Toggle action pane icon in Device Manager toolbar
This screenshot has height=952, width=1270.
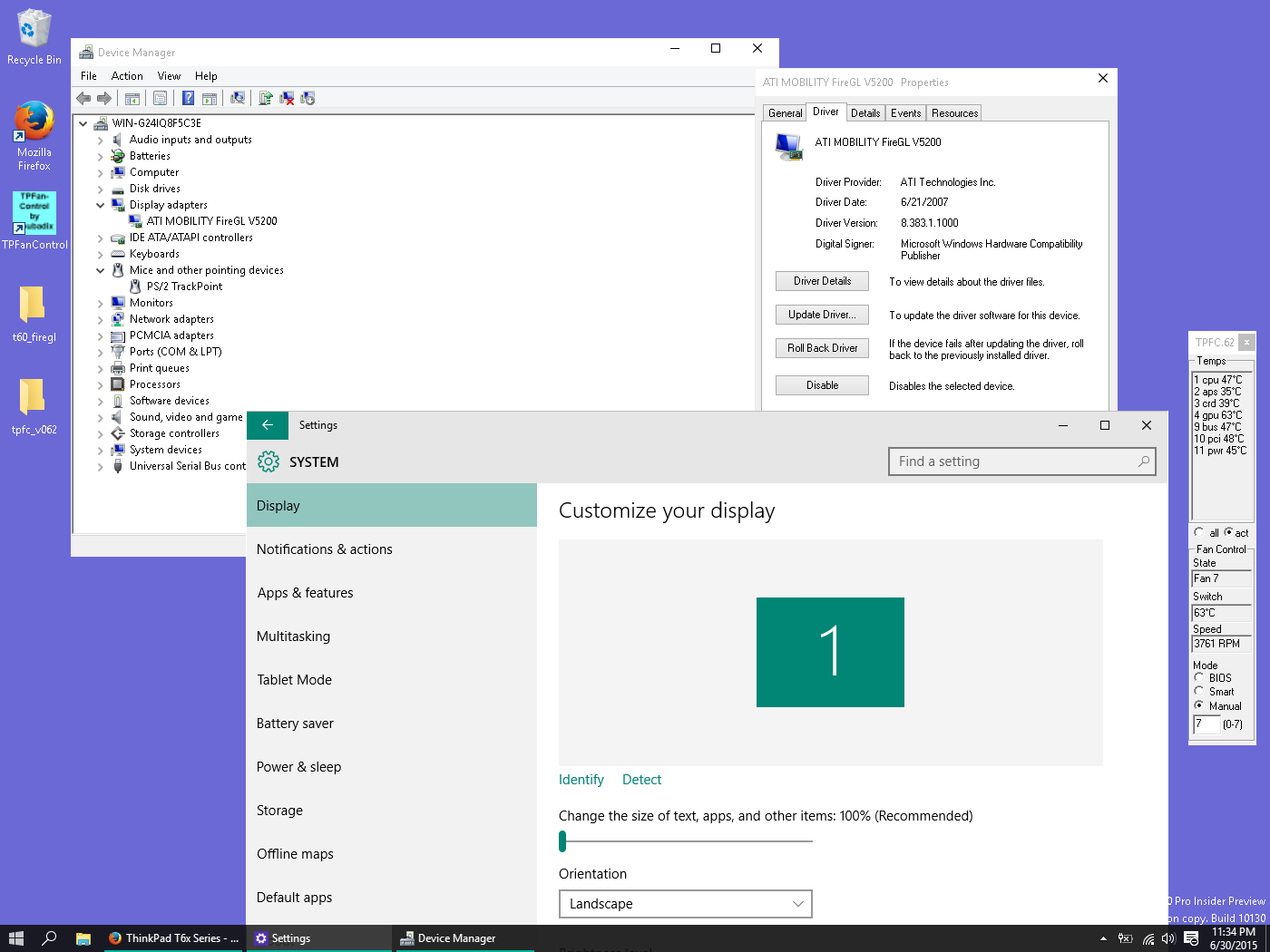(x=210, y=98)
